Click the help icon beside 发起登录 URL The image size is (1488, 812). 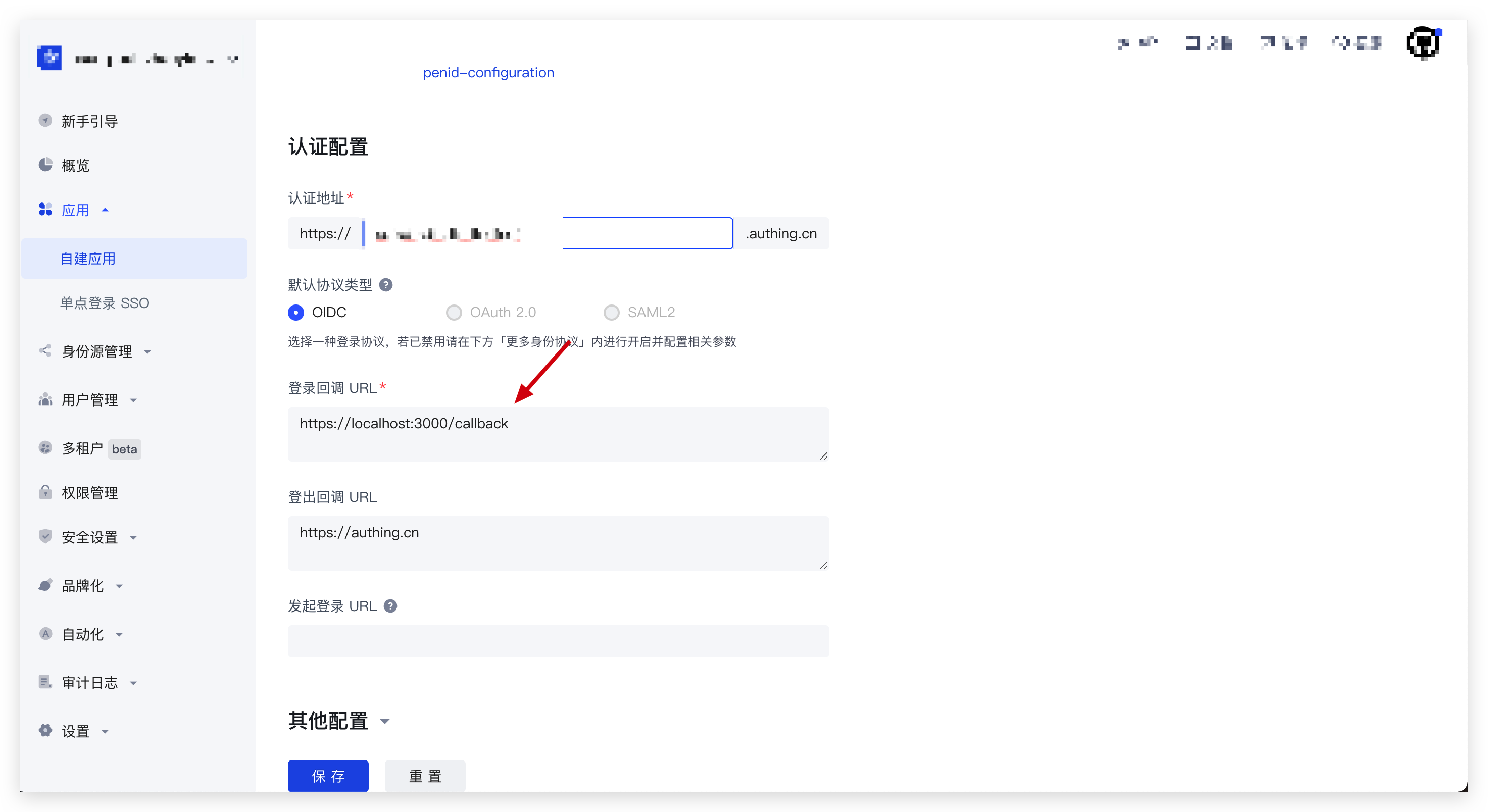tap(390, 606)
